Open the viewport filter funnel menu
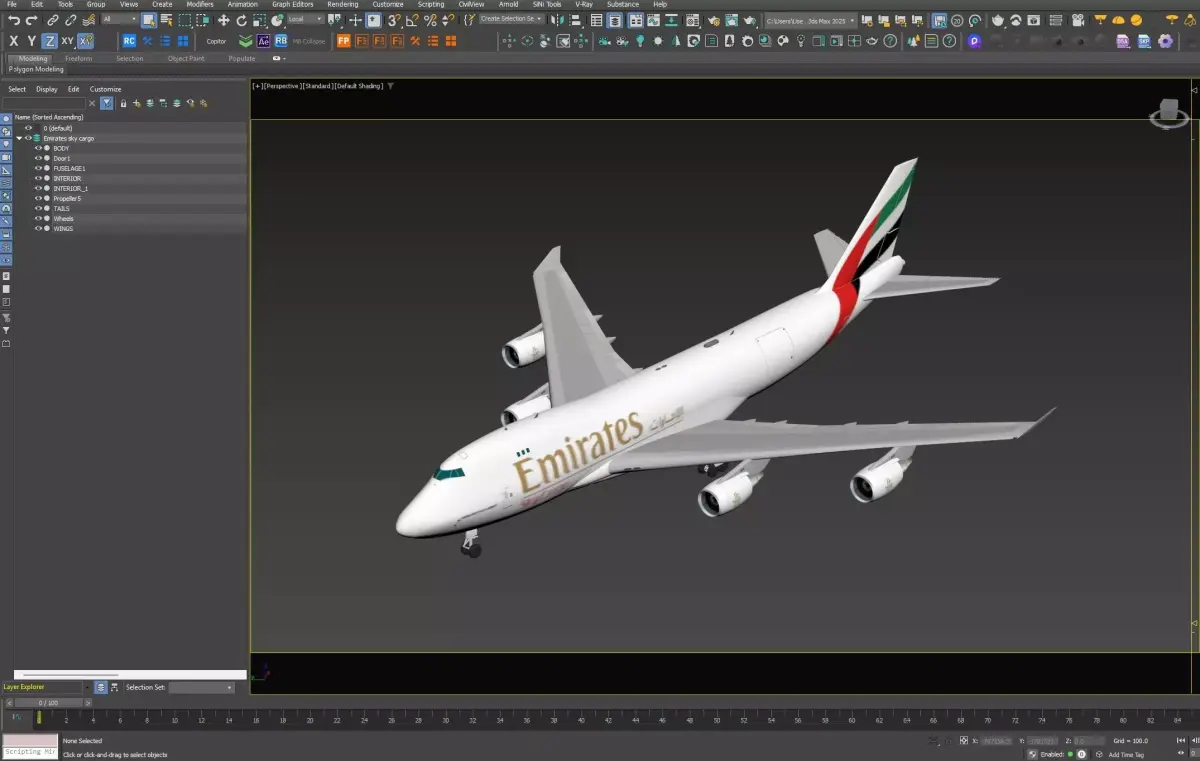Image resolution: width=1200 pixels, height=761 pixels. pyautogui.click(x=391, y=86)
